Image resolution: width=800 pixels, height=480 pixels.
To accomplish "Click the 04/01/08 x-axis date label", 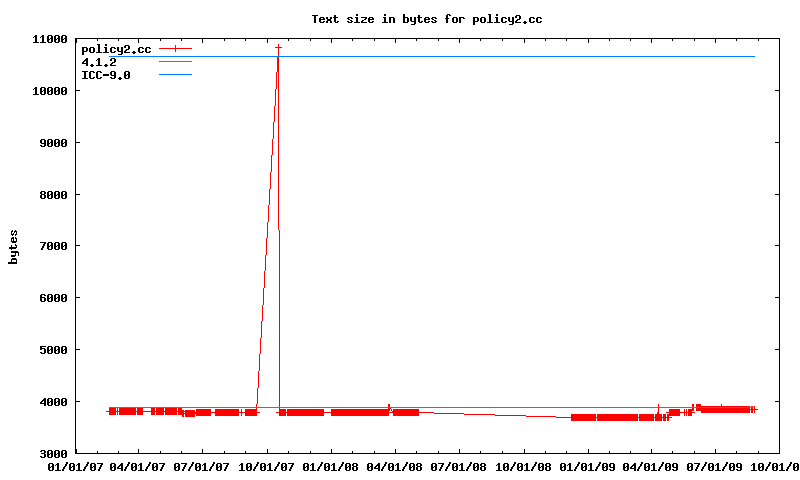I will pos(394,466).
